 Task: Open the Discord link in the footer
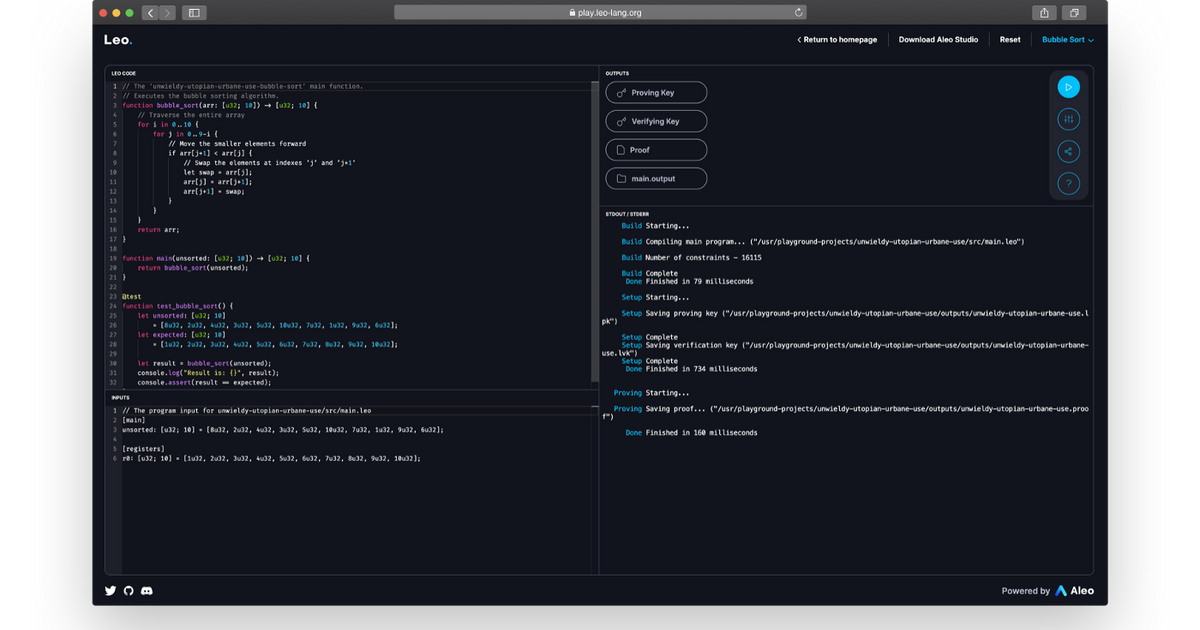147,591
